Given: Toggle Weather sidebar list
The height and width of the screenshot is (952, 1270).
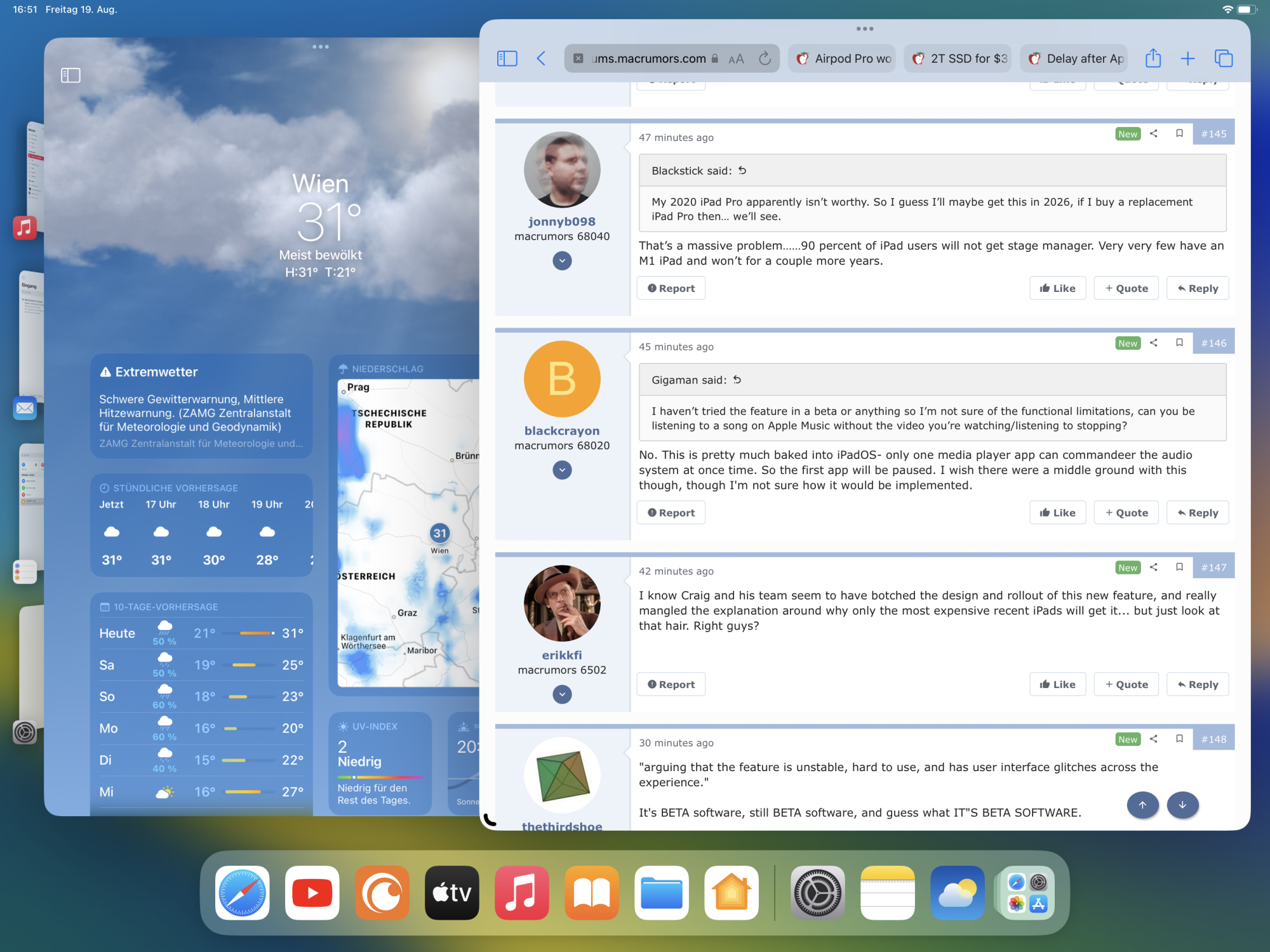Looking at the screenshot, I should (70, 76).
